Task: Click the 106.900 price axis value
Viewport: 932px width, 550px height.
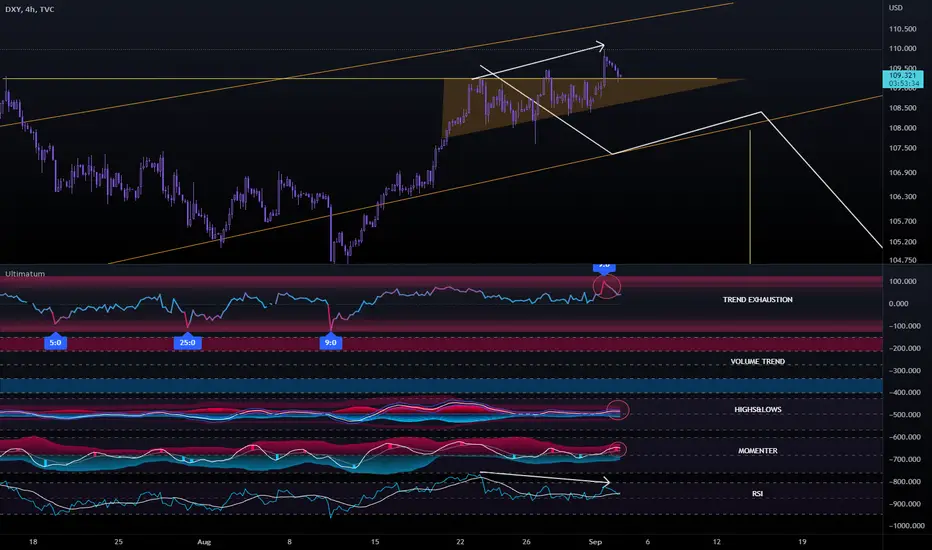Action: click(x=902, y=172)
